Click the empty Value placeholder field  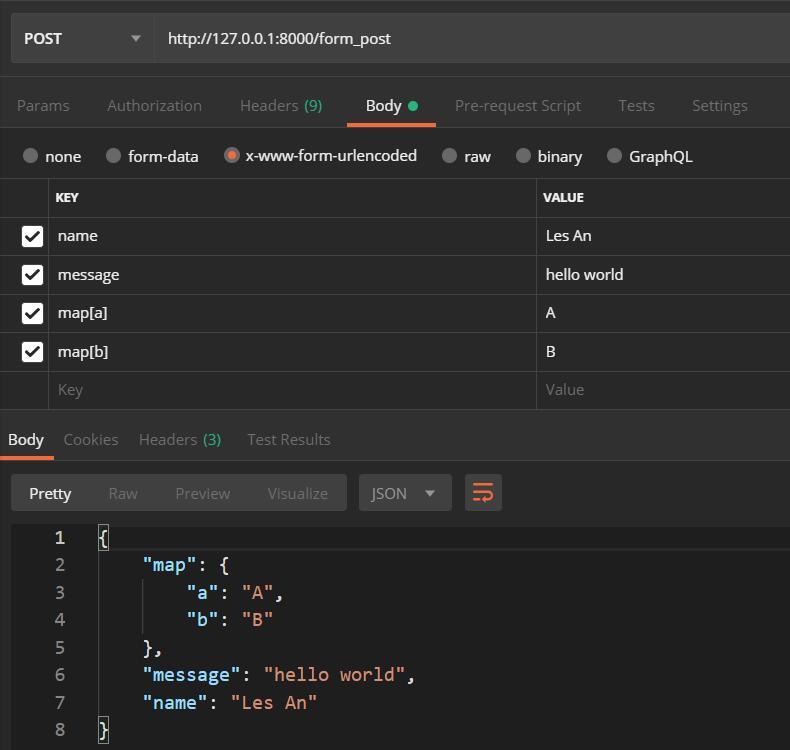(663, 390)
